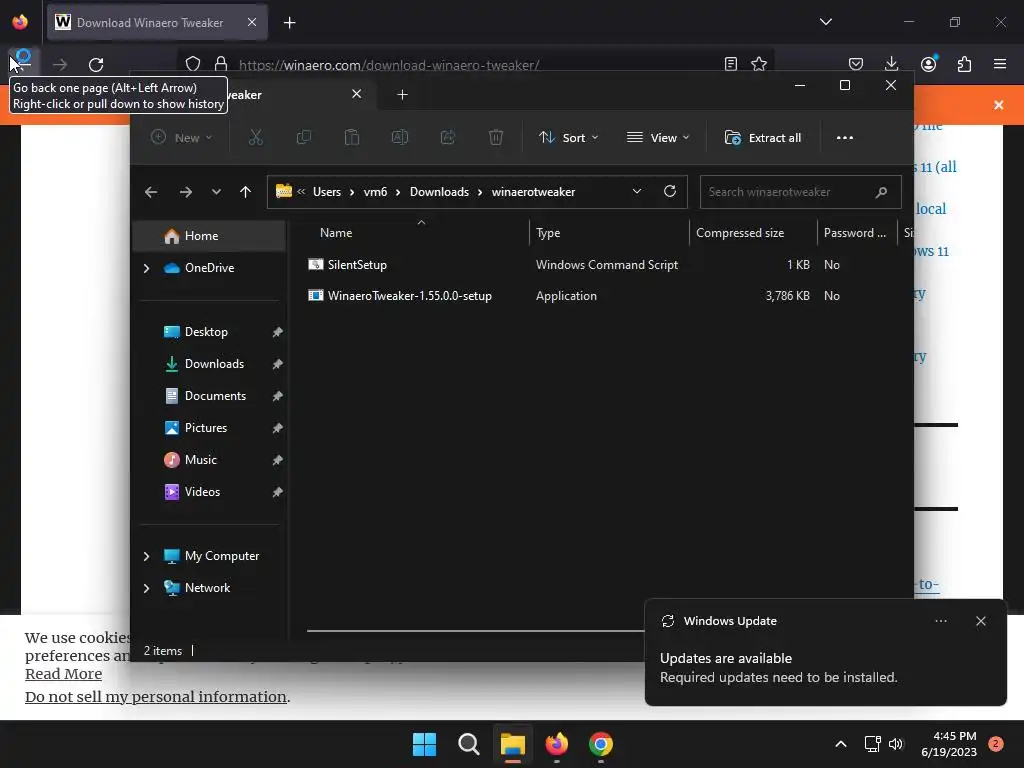Expand the address bar history dropdown

(x=637, y=191)
